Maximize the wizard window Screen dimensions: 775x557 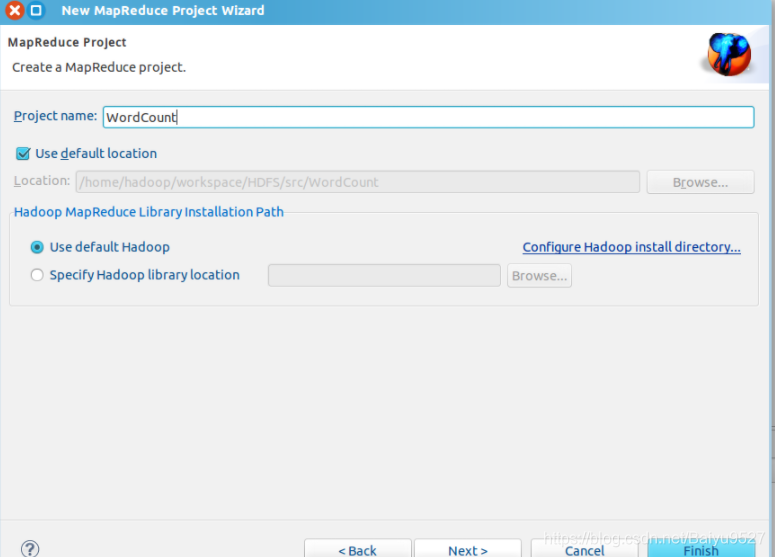coord(36,10)
